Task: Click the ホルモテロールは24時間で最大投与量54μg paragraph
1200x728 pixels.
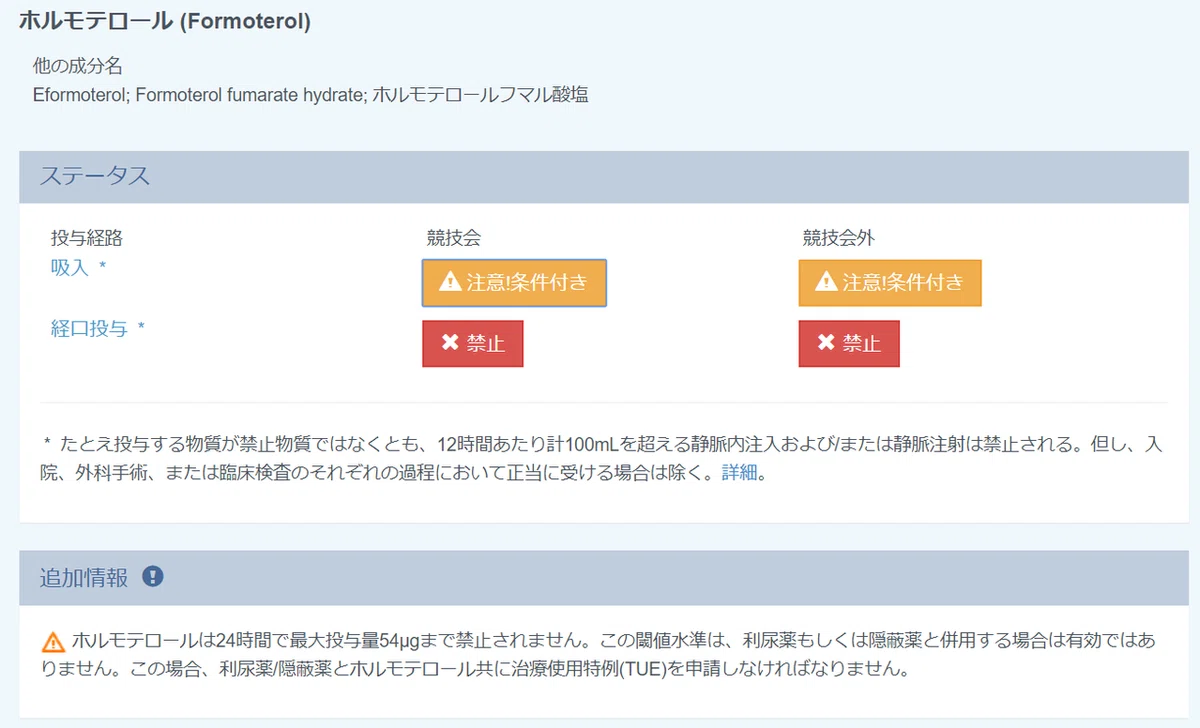Action: click(x=600, y=655)
